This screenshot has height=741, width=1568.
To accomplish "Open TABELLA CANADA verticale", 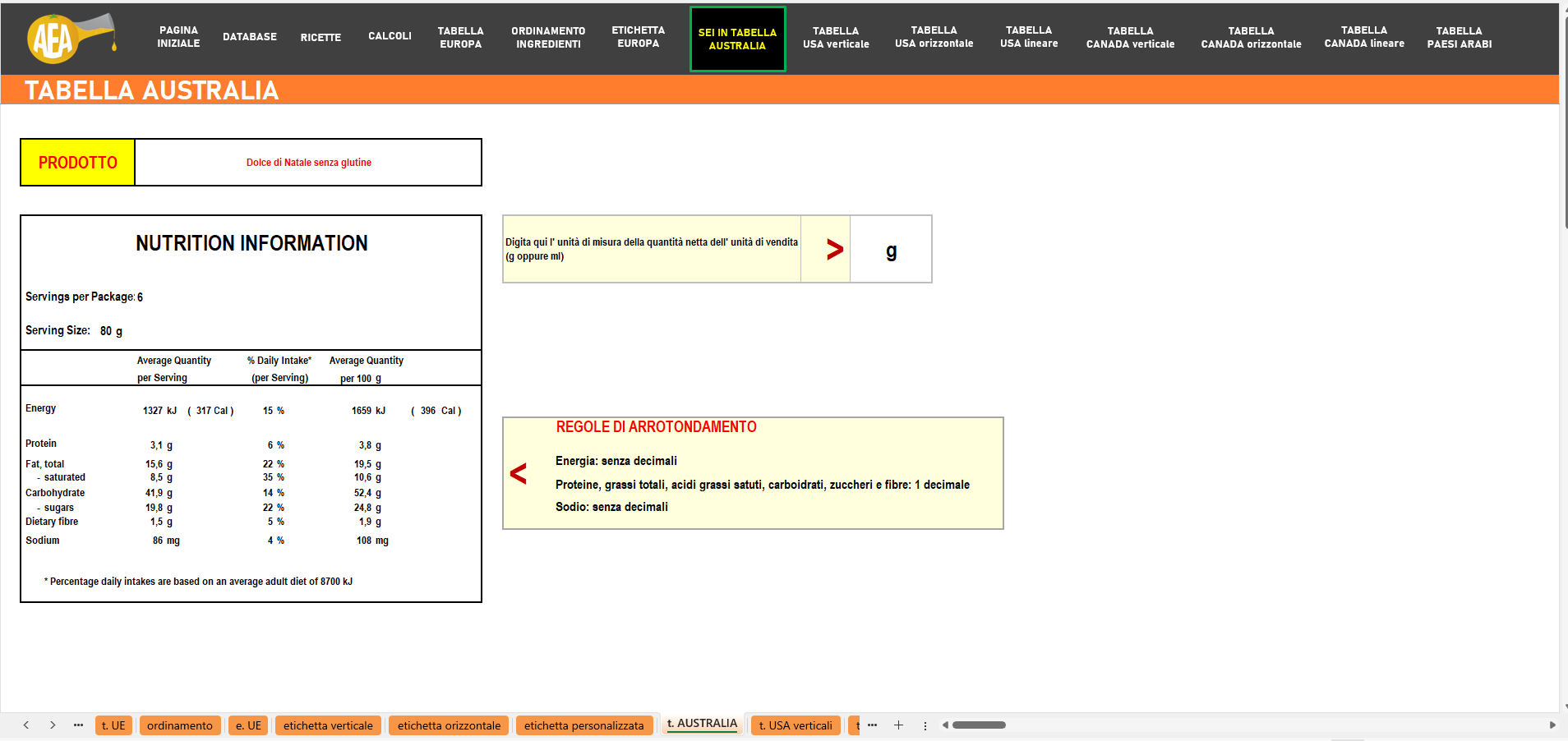I will click(1130, 37).
